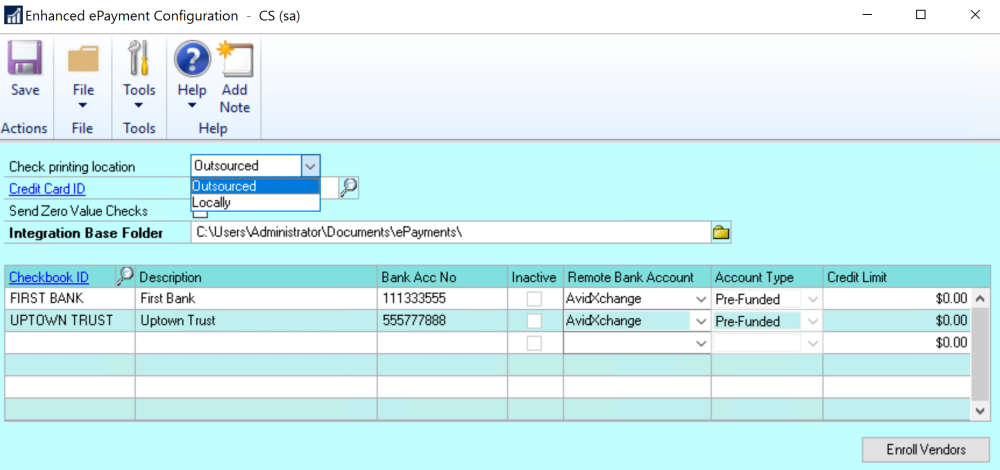
Task: Click bank account number 555777888
Action: [414, 321]
